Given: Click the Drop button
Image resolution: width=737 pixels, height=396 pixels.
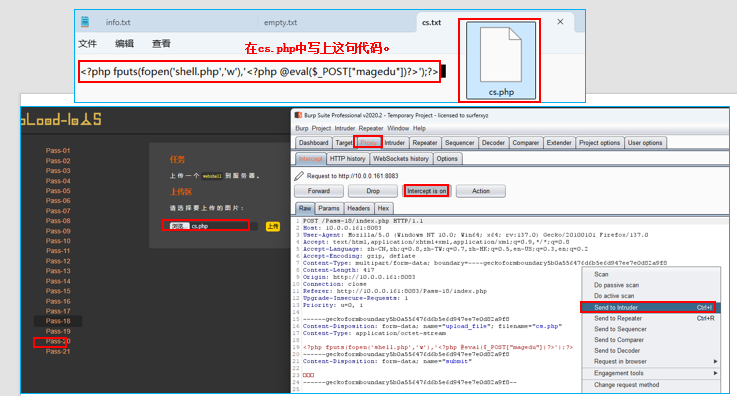Looking at the screenshot, I should click(373, 191).
